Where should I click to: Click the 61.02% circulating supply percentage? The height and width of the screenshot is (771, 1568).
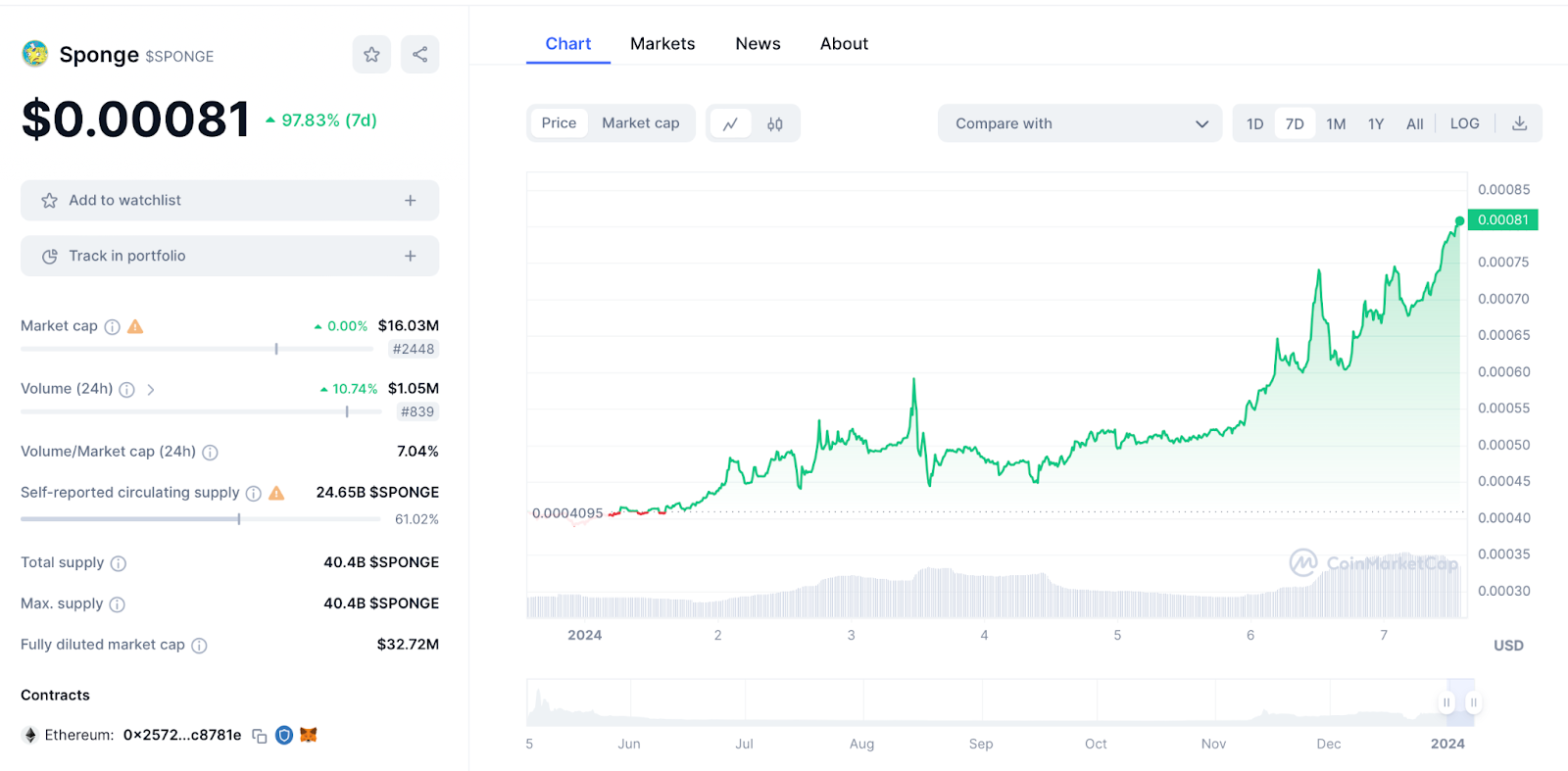[x=416, y=520]
